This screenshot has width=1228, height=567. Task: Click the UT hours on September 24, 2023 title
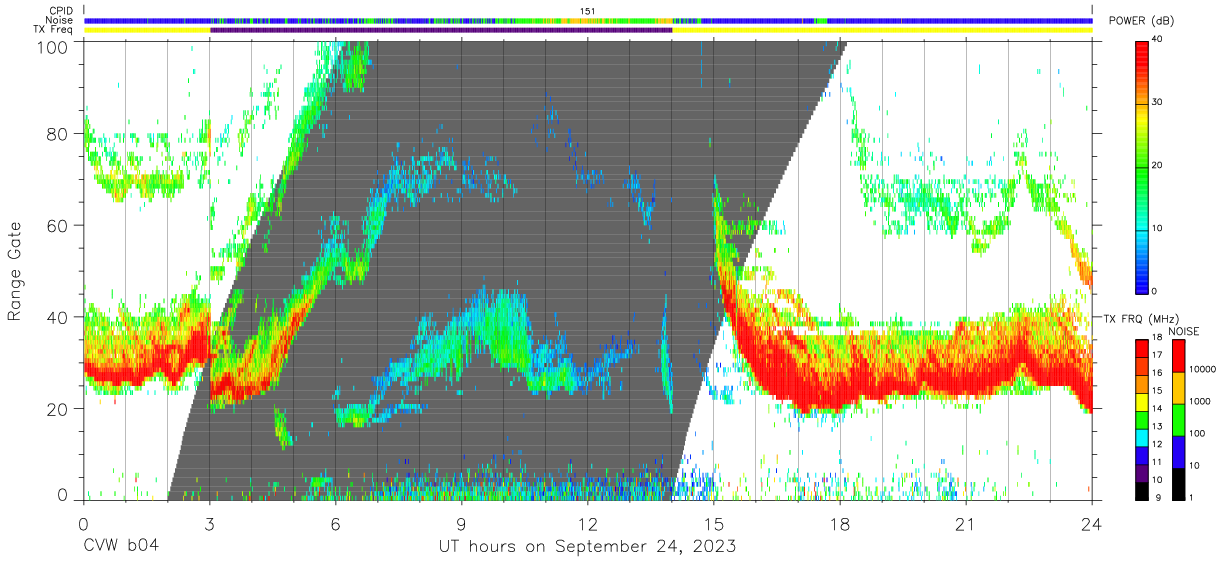pos(587,547)
